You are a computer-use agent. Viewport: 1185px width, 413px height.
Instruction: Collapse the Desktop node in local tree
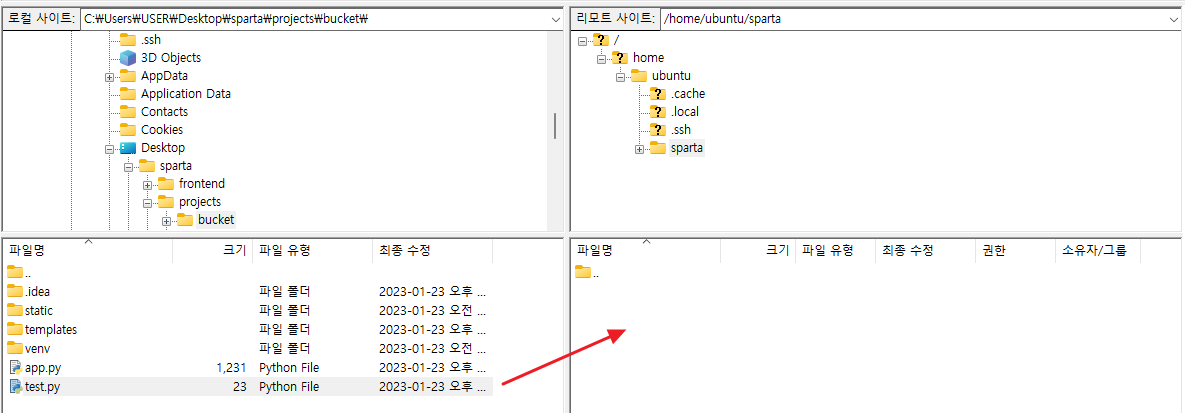tap(110, 148)
